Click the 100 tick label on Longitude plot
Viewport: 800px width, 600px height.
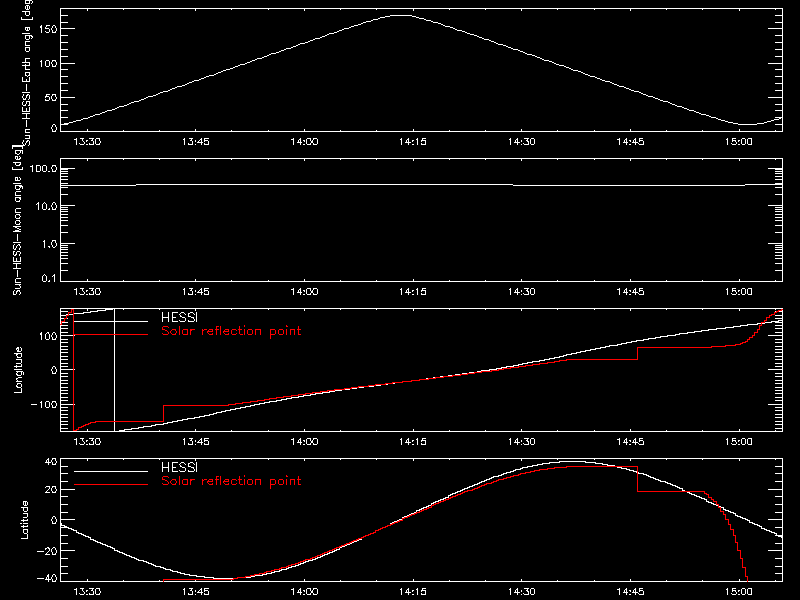47,336
